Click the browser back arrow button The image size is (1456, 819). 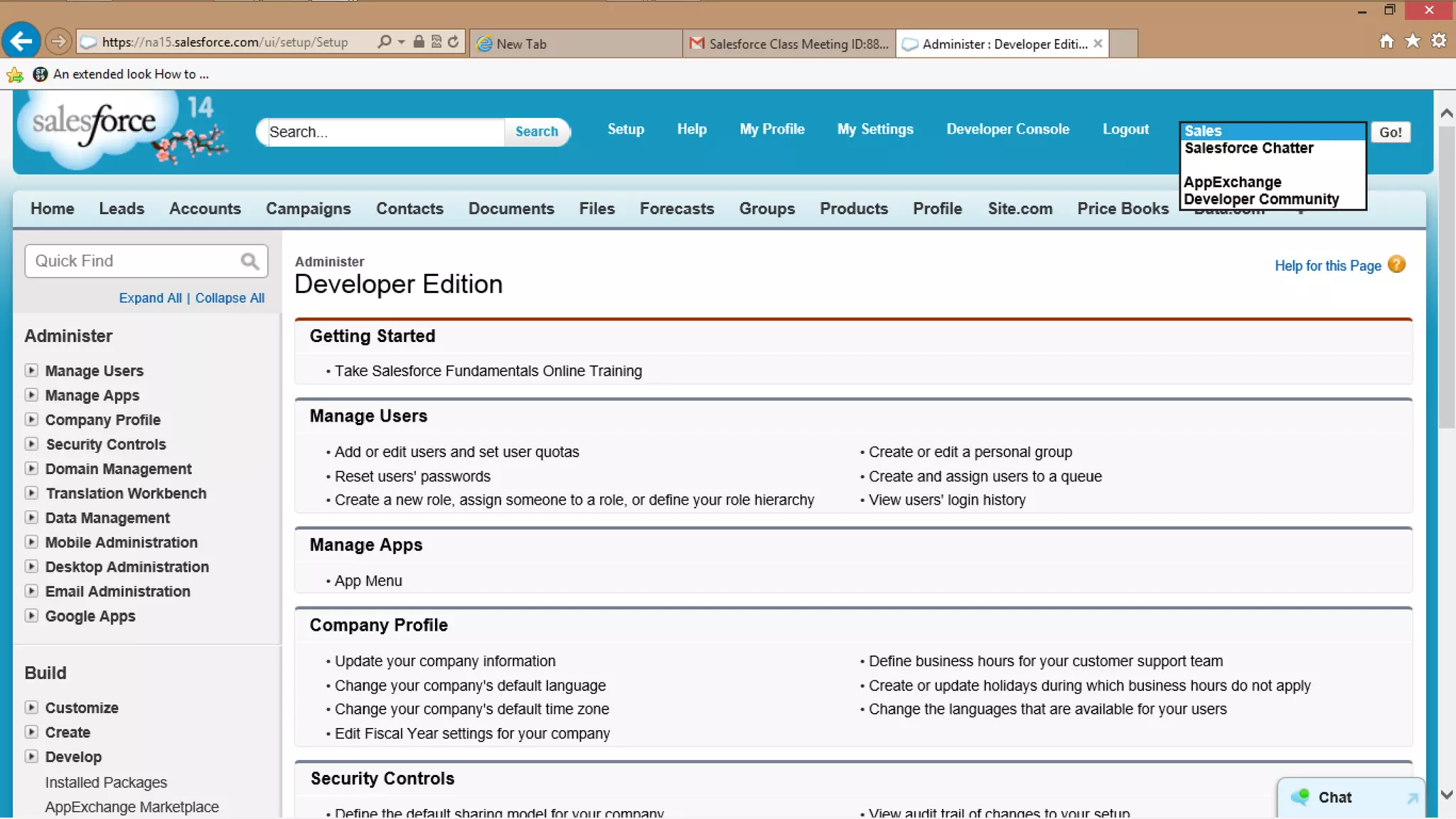point(21,41)
